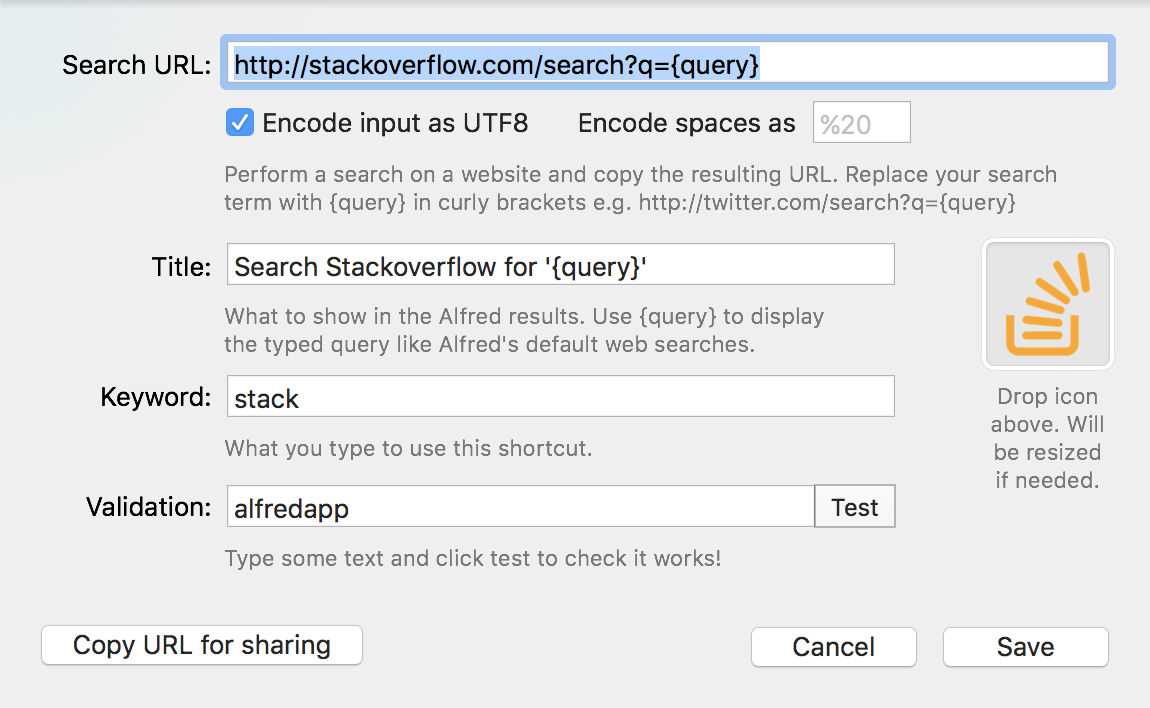Focus the Keyword field containing stack
The image size is (1150, 708).
[x=560, y=397]
